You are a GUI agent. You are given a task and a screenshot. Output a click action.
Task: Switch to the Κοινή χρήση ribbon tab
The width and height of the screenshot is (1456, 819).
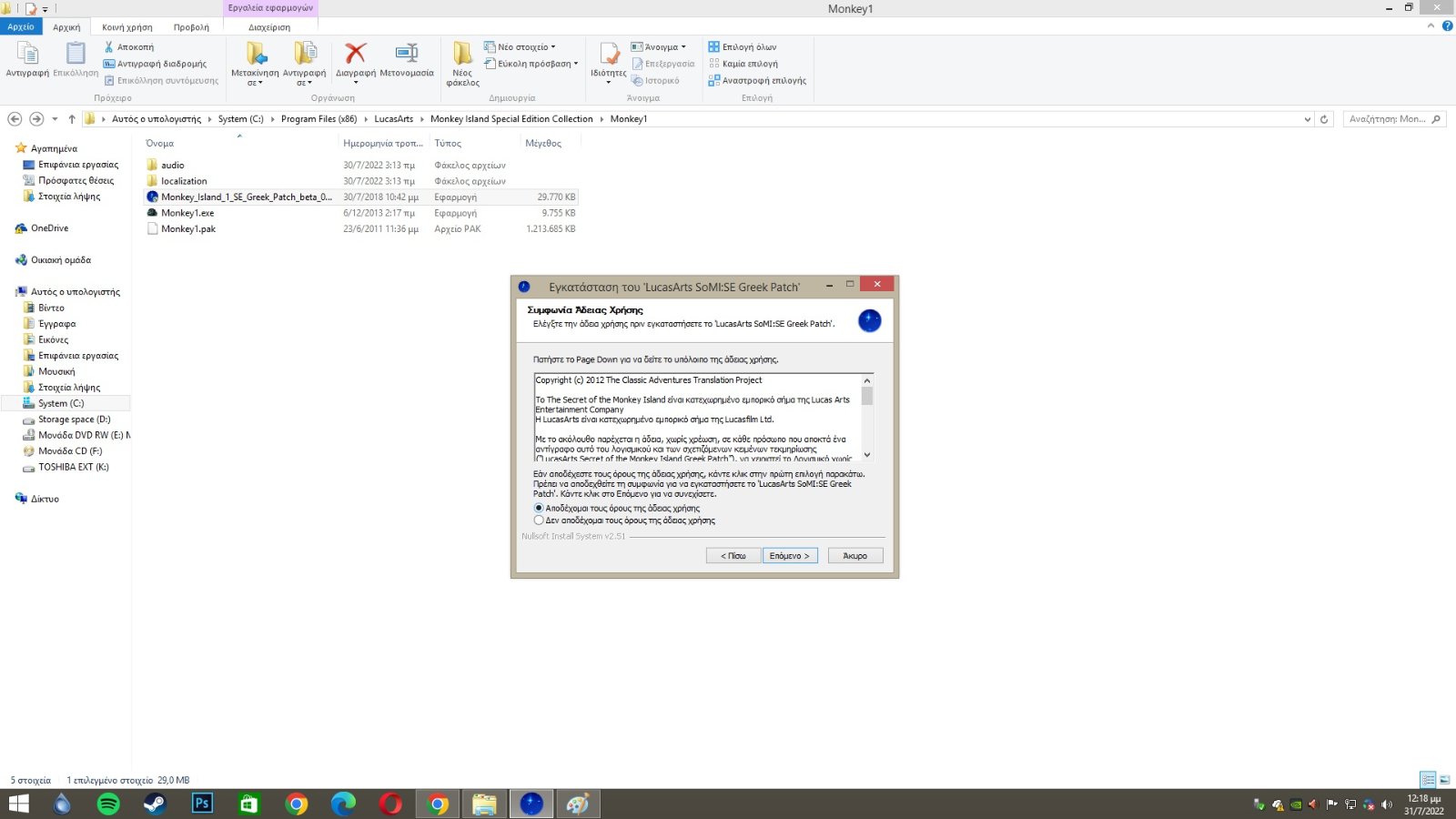pyautogui.click(x=127, y=27)
